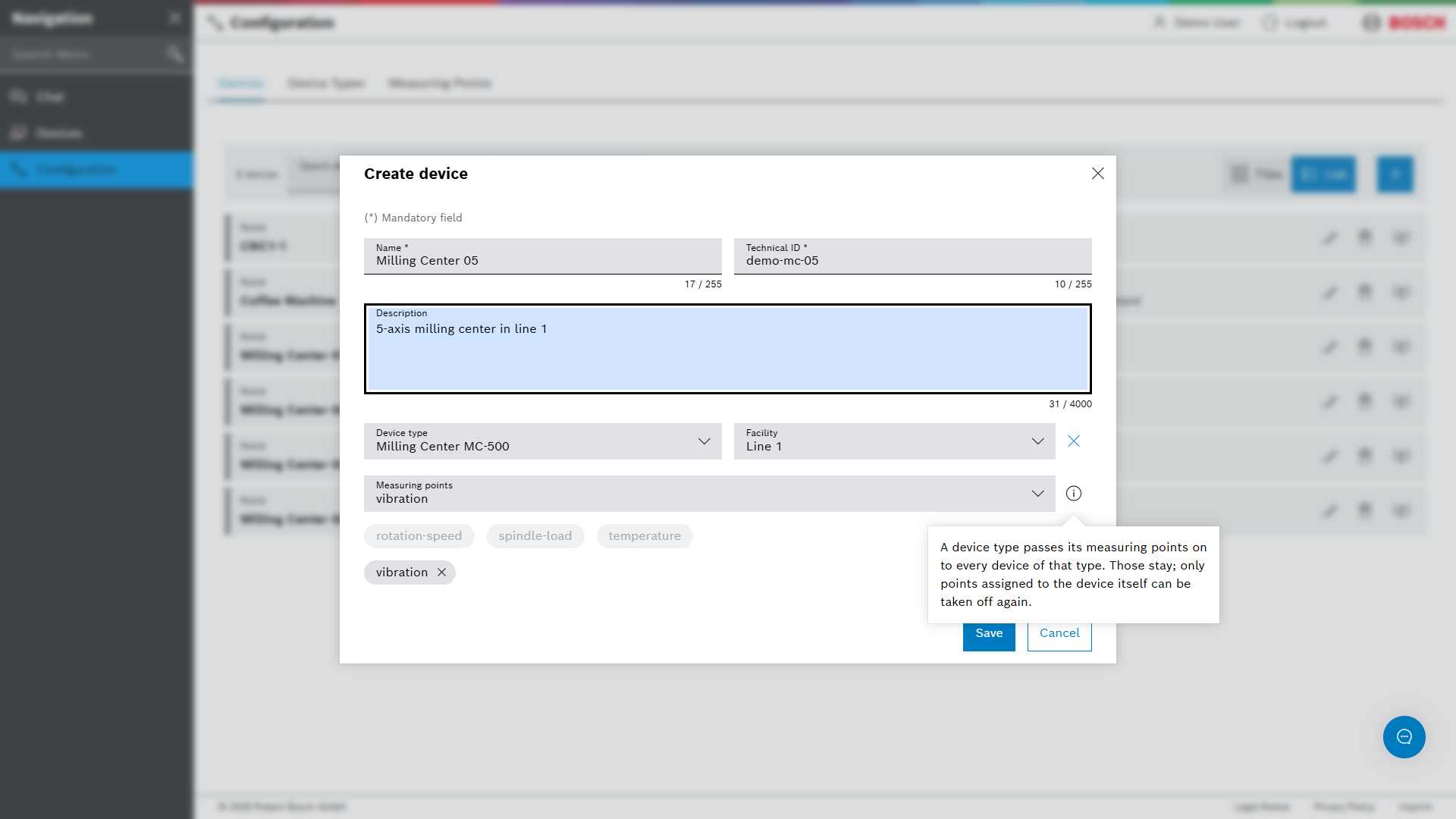The height and width of the screenshot is (819, 1456).
Task: Open the Demo User profile
Action: tap(1196, 23)
